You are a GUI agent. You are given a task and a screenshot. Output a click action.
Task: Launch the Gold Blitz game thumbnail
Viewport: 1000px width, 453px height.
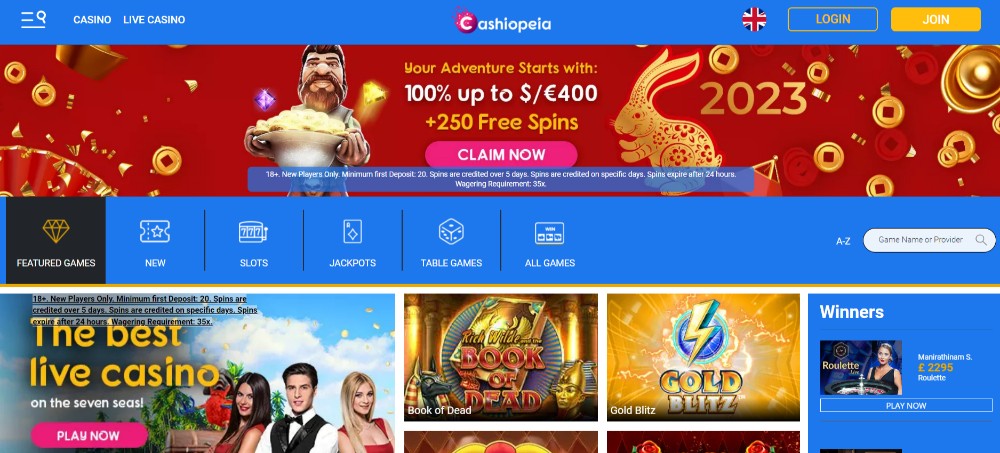703,357
